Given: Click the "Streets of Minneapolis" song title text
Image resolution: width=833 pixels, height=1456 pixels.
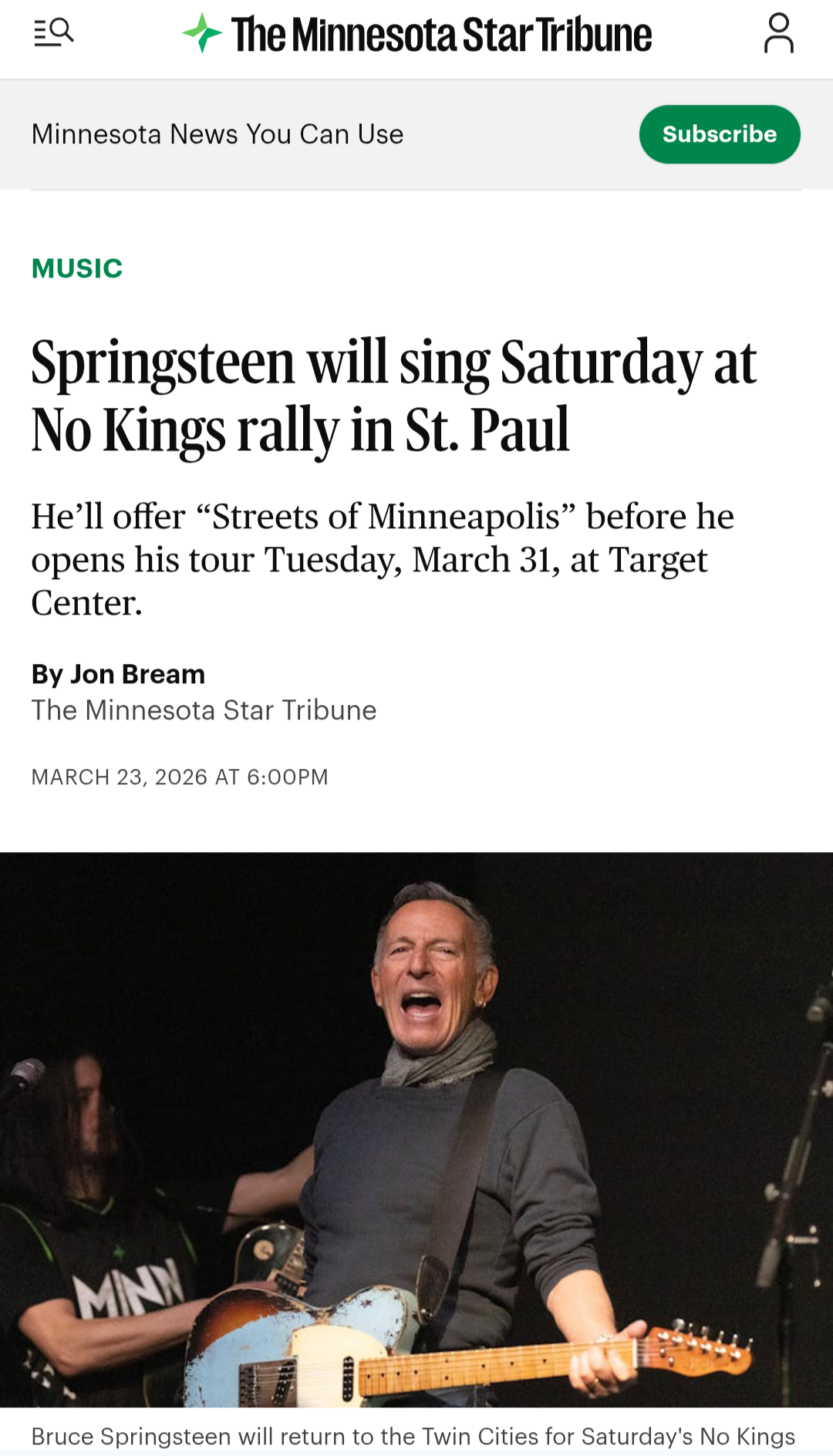Looking at the screenshot, I should tap(386, 517).
